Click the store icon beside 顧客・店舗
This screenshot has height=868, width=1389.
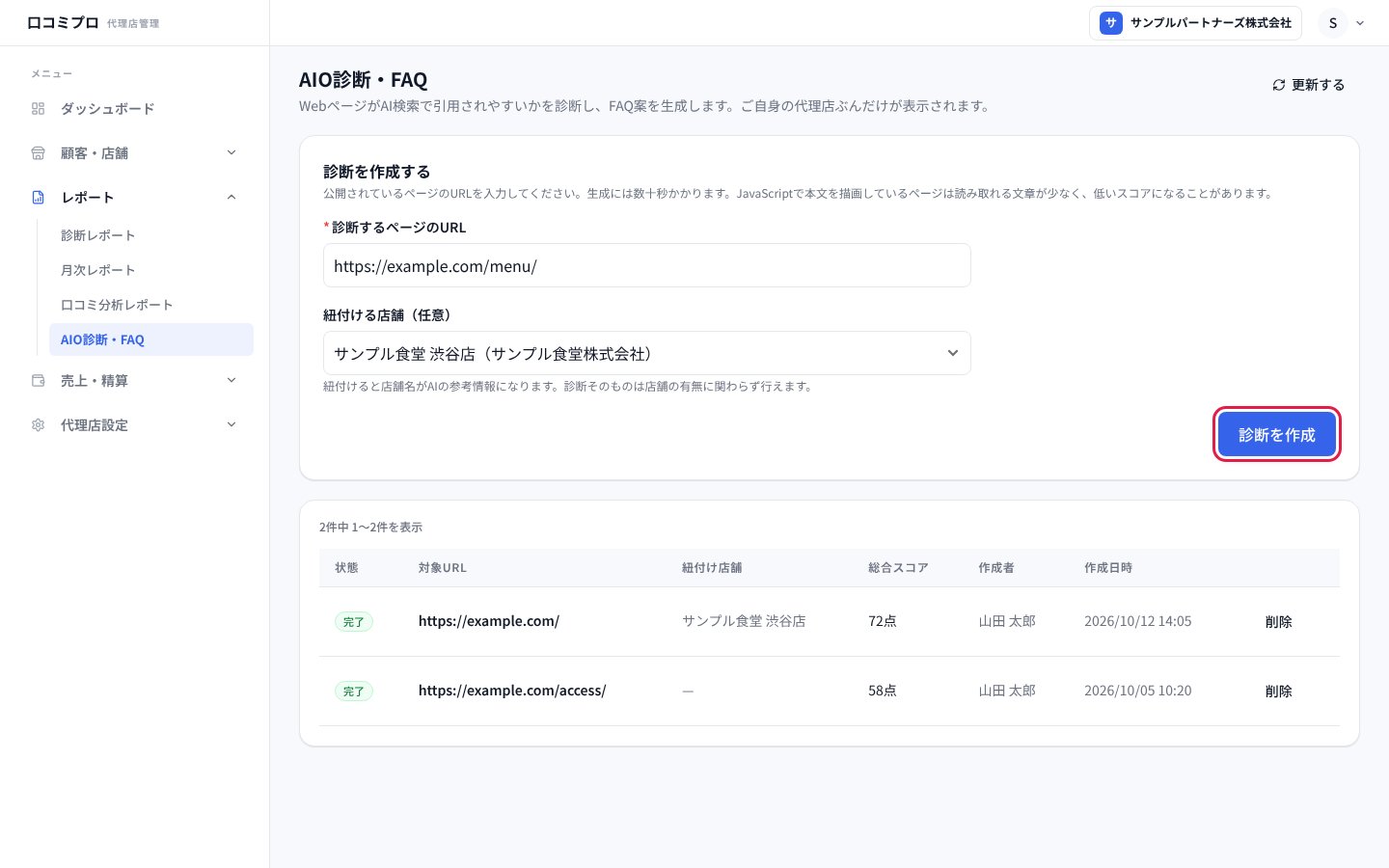click(x=39, y=153)
